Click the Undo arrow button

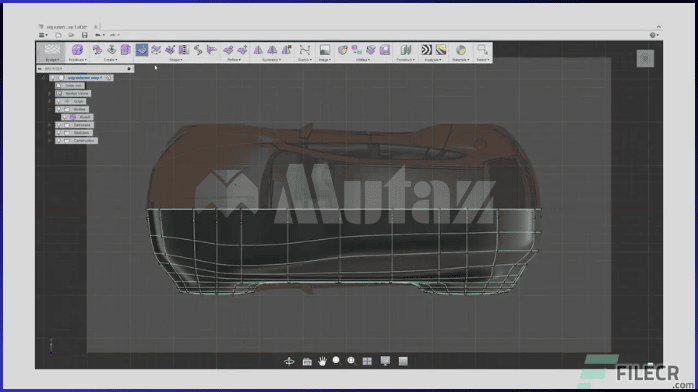click(x=98, y=35)
